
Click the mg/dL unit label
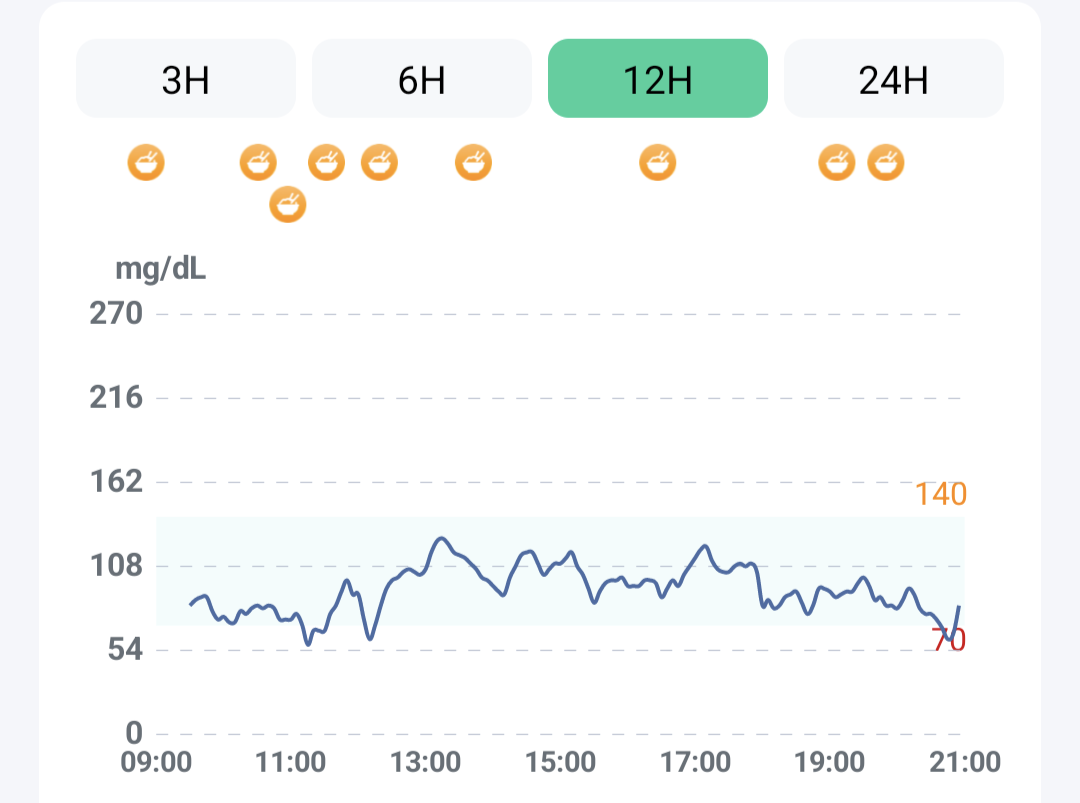click(161, 268)
